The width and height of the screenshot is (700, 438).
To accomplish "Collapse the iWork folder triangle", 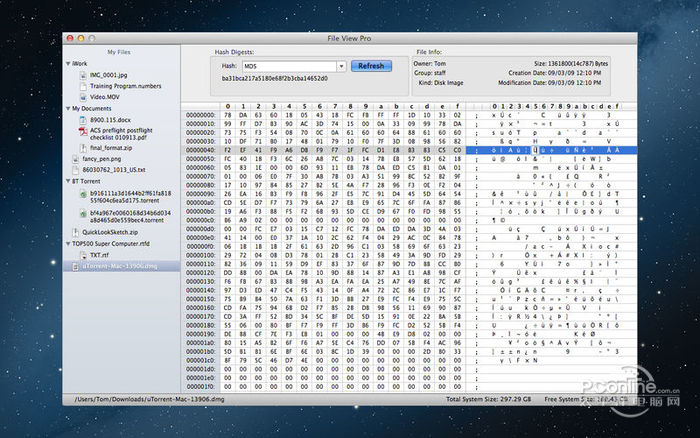I will click(x=68, y=62).
